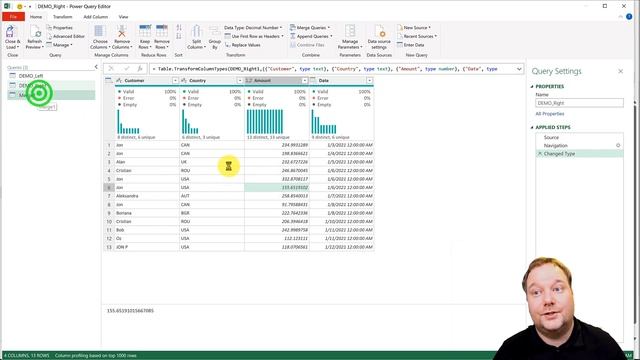Collapse the PROPERTIES section
This screenshot has height=360, width=640.
[x=532, y=87]
